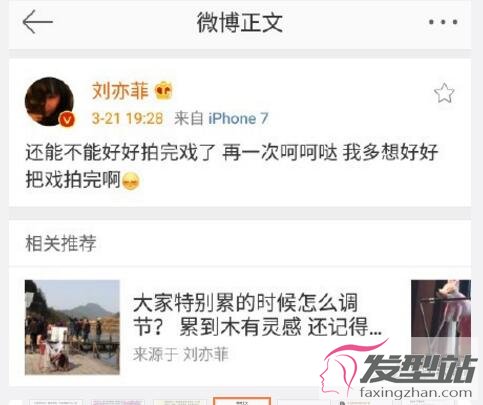Click the crown emoji badge beside 刘亦菲
Image resolution: width=483 pixels, height=405 pixels.
pos(164,91)
